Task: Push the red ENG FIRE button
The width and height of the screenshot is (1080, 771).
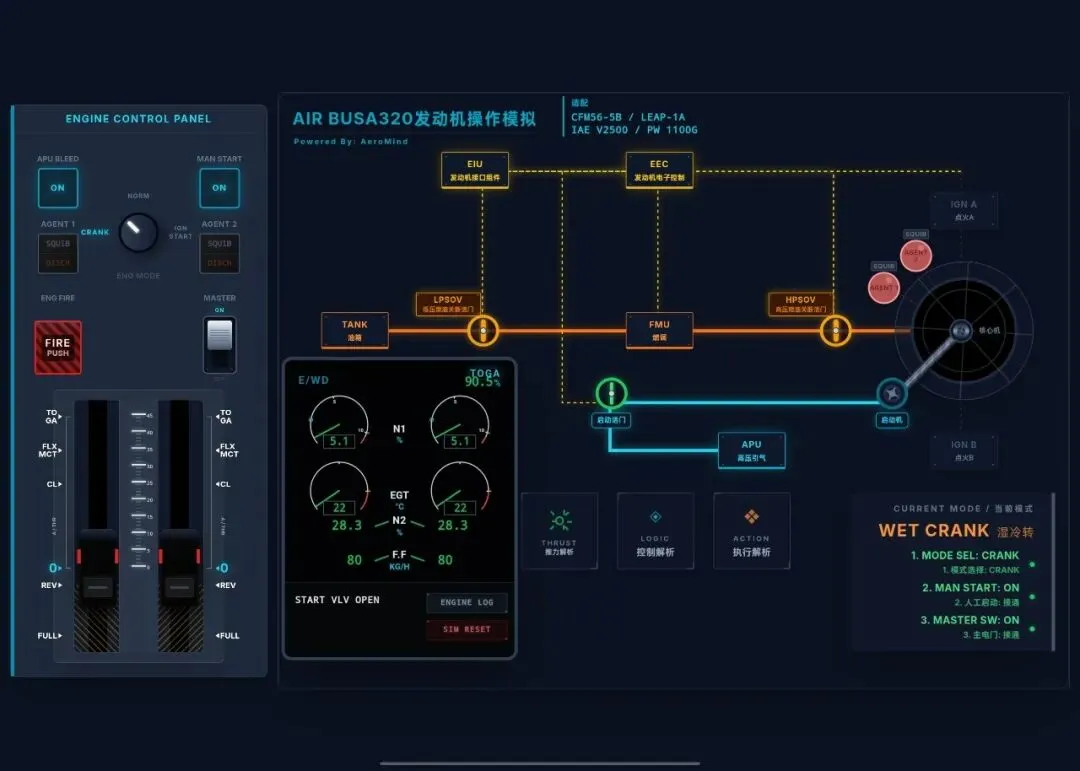Action: (x=58, y=347)
